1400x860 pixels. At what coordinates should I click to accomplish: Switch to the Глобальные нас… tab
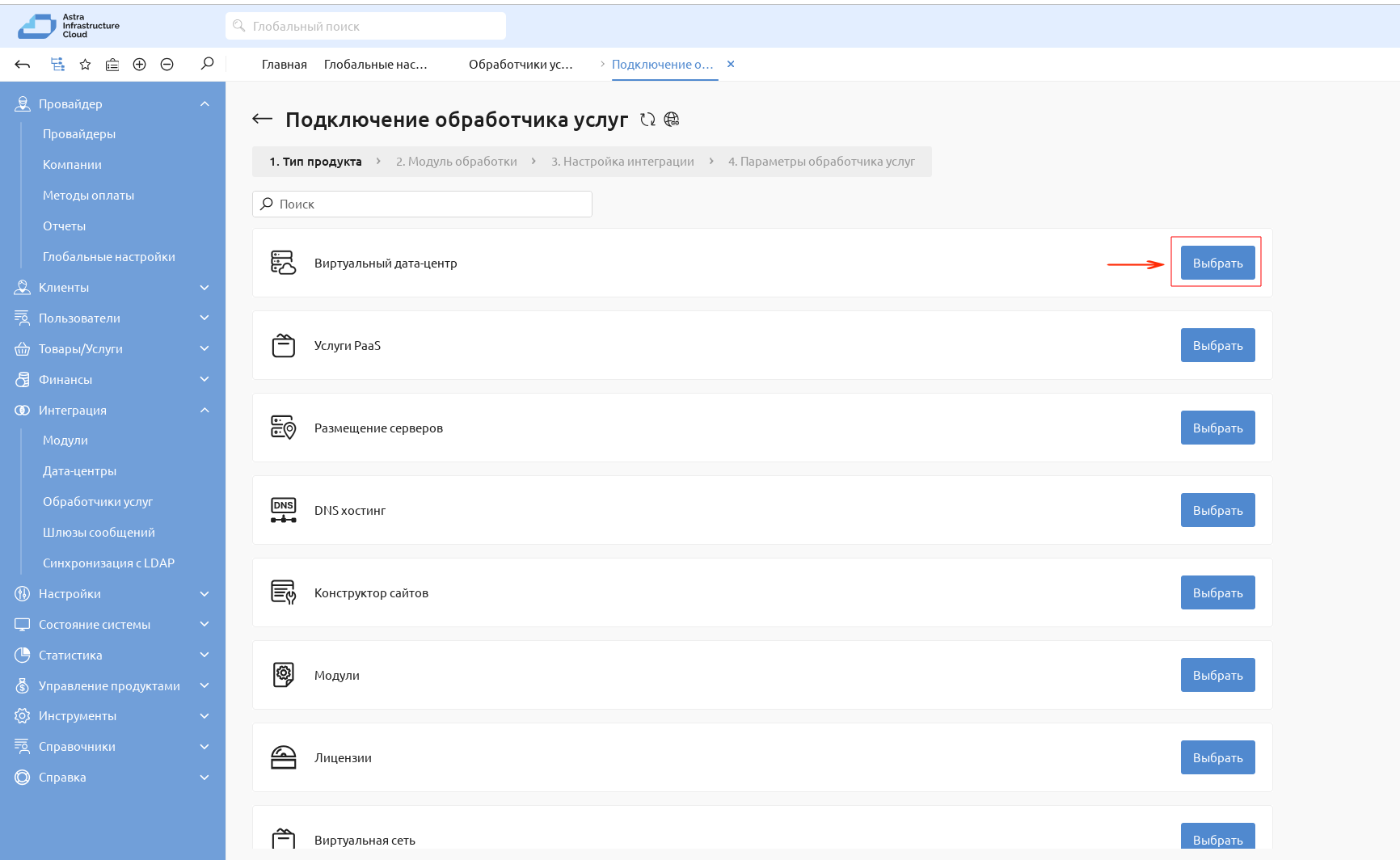376,64
